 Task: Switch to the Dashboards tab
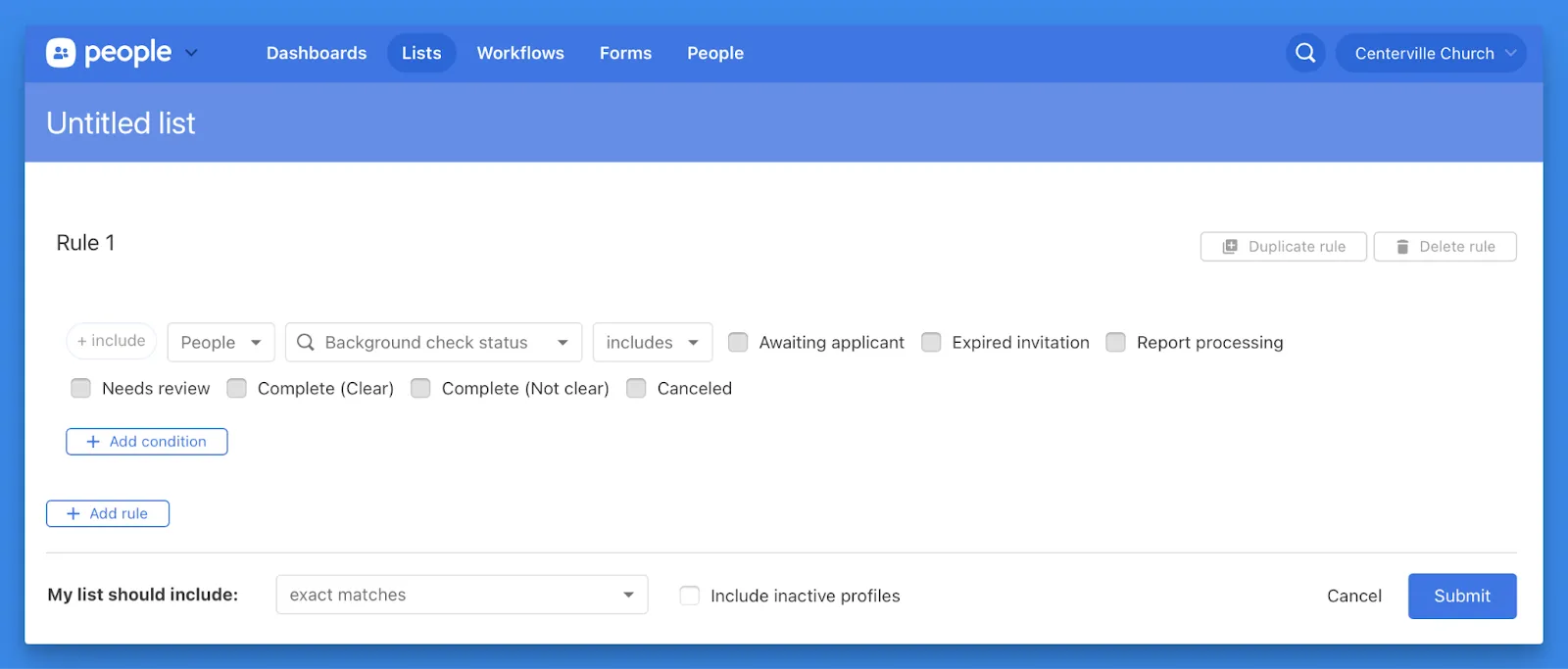coord(317,53)
